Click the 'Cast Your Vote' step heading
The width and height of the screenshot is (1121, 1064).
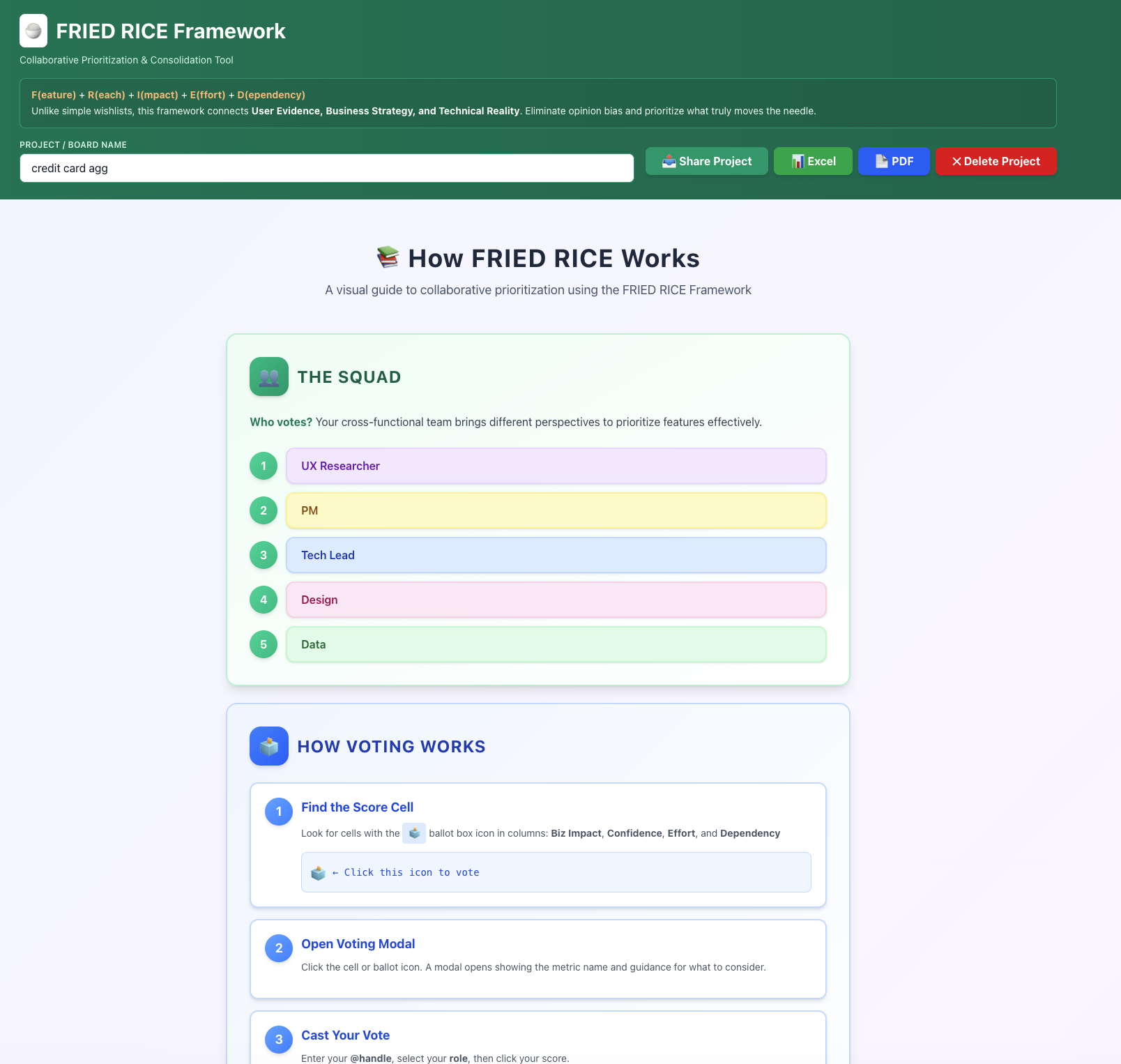click(x=345, y=1035)
